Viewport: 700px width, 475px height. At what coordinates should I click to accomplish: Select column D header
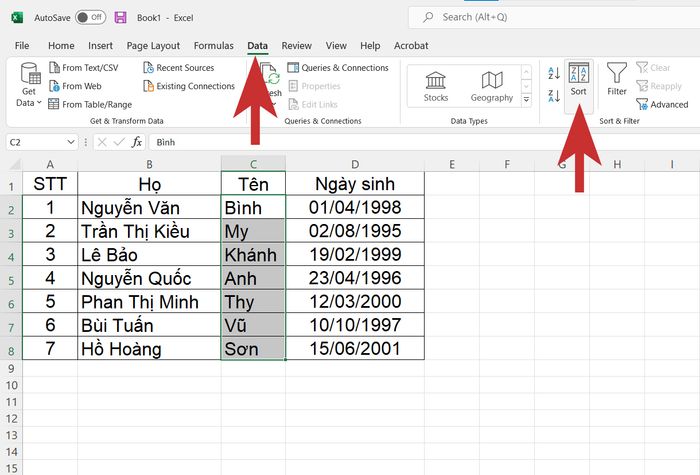coord(355,164)
